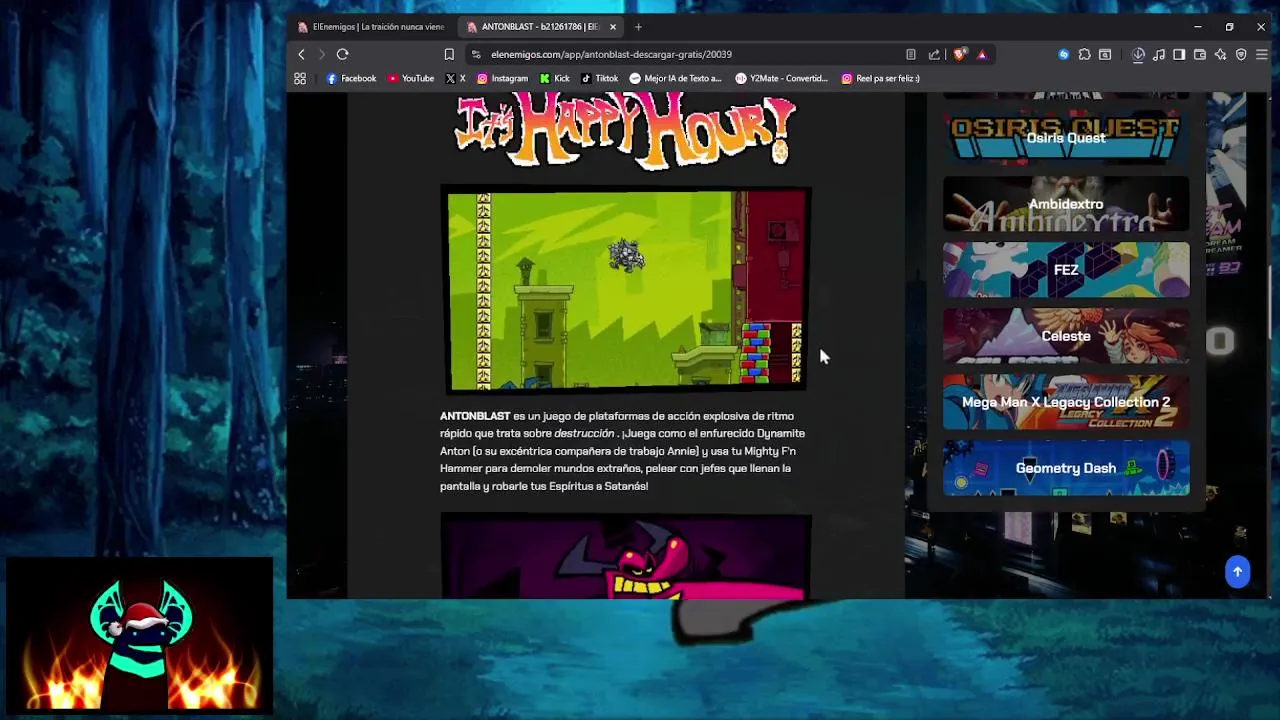The height and width of the screenshot is (720, 1280).
Task: Open the browser hamburger menu
Action: click(1262, 54)
